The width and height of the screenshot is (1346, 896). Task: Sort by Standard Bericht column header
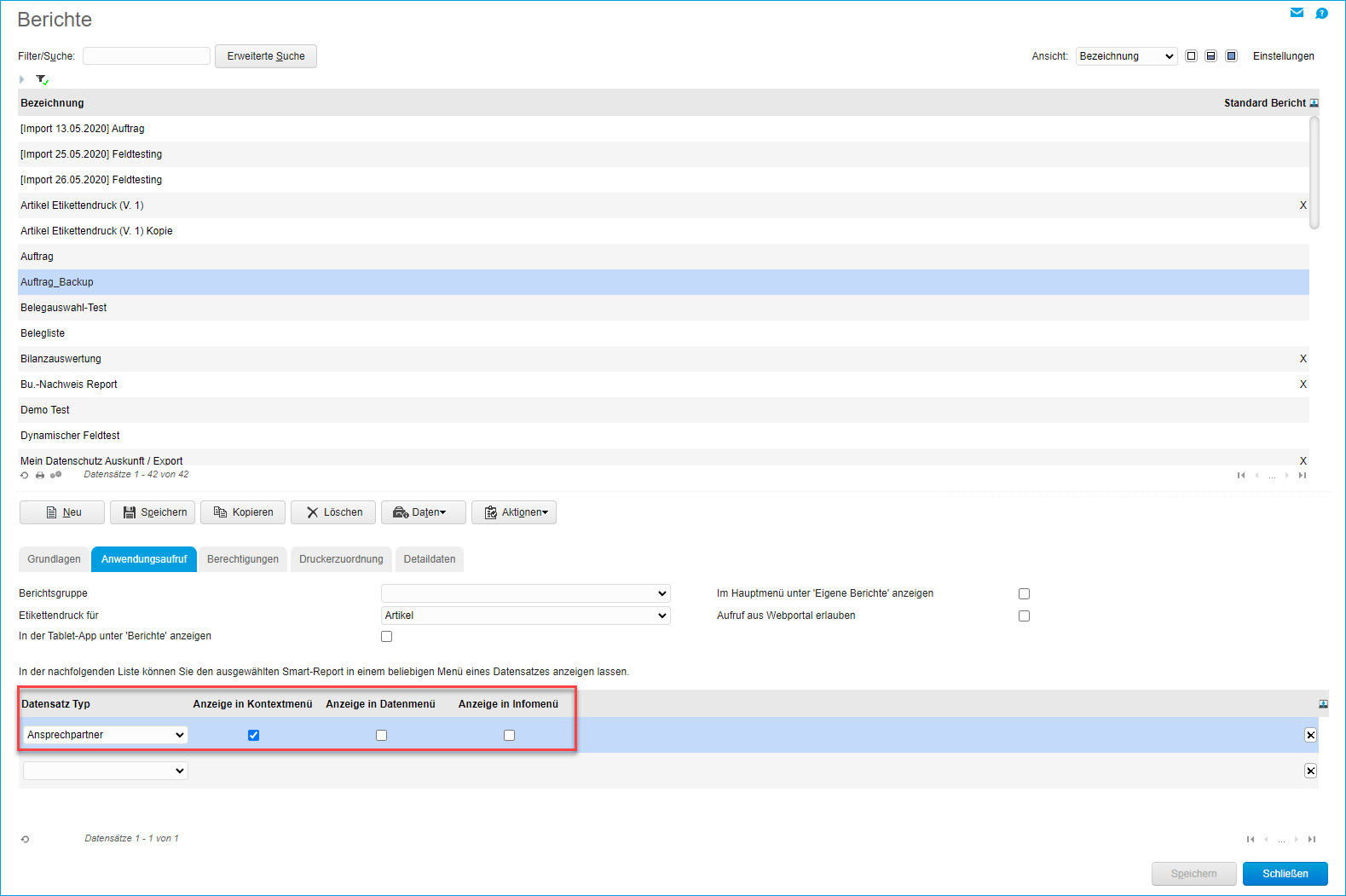[x=1265, y=103]
